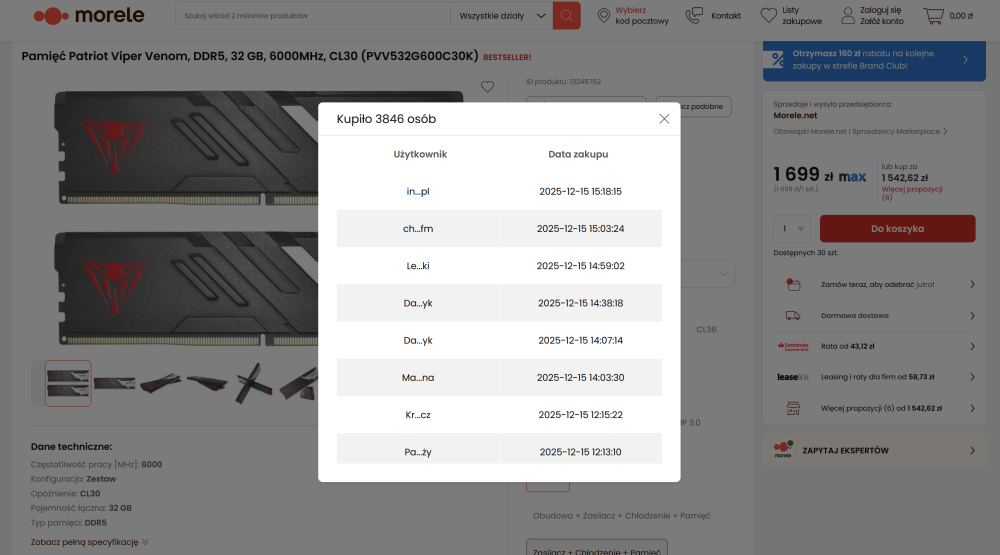Open the shopping cart icon
The image size is (1000, 555).
click(933, 15)
